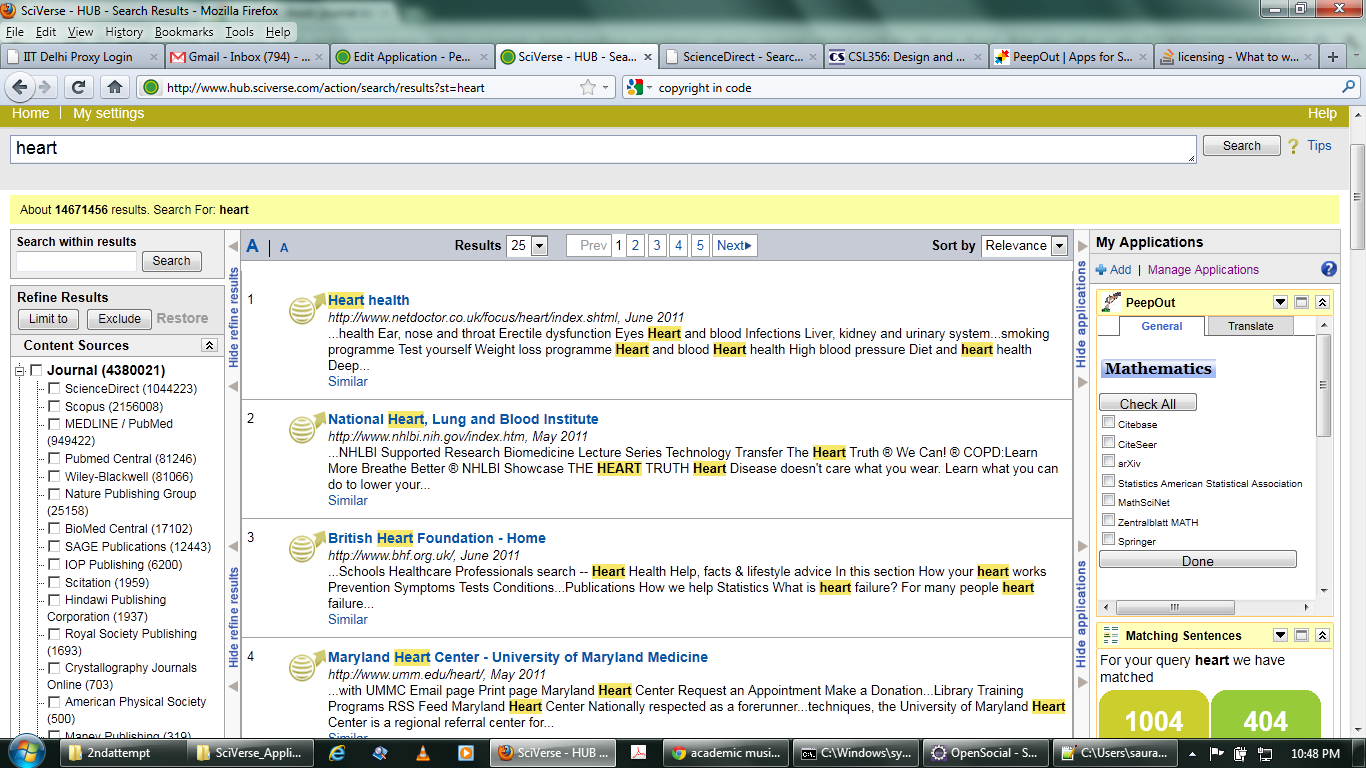Bookmark this page with the star icon
This screenshot has height=768, width=1366.
tap(588, 87)
